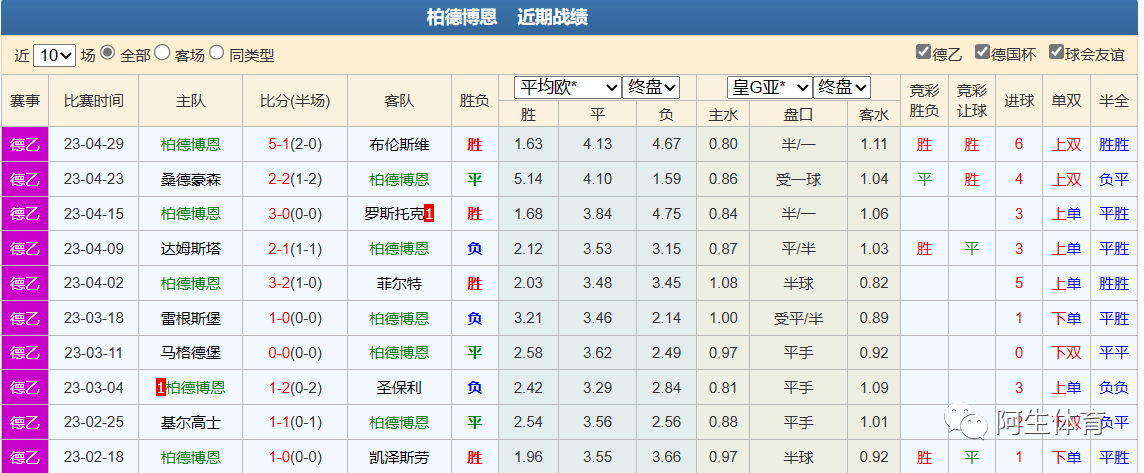Click the 竞彩让球 column header
Image resolution: width=1144 pixels, height=473 pixels.
pyautogui.click(x=972, y=101)
